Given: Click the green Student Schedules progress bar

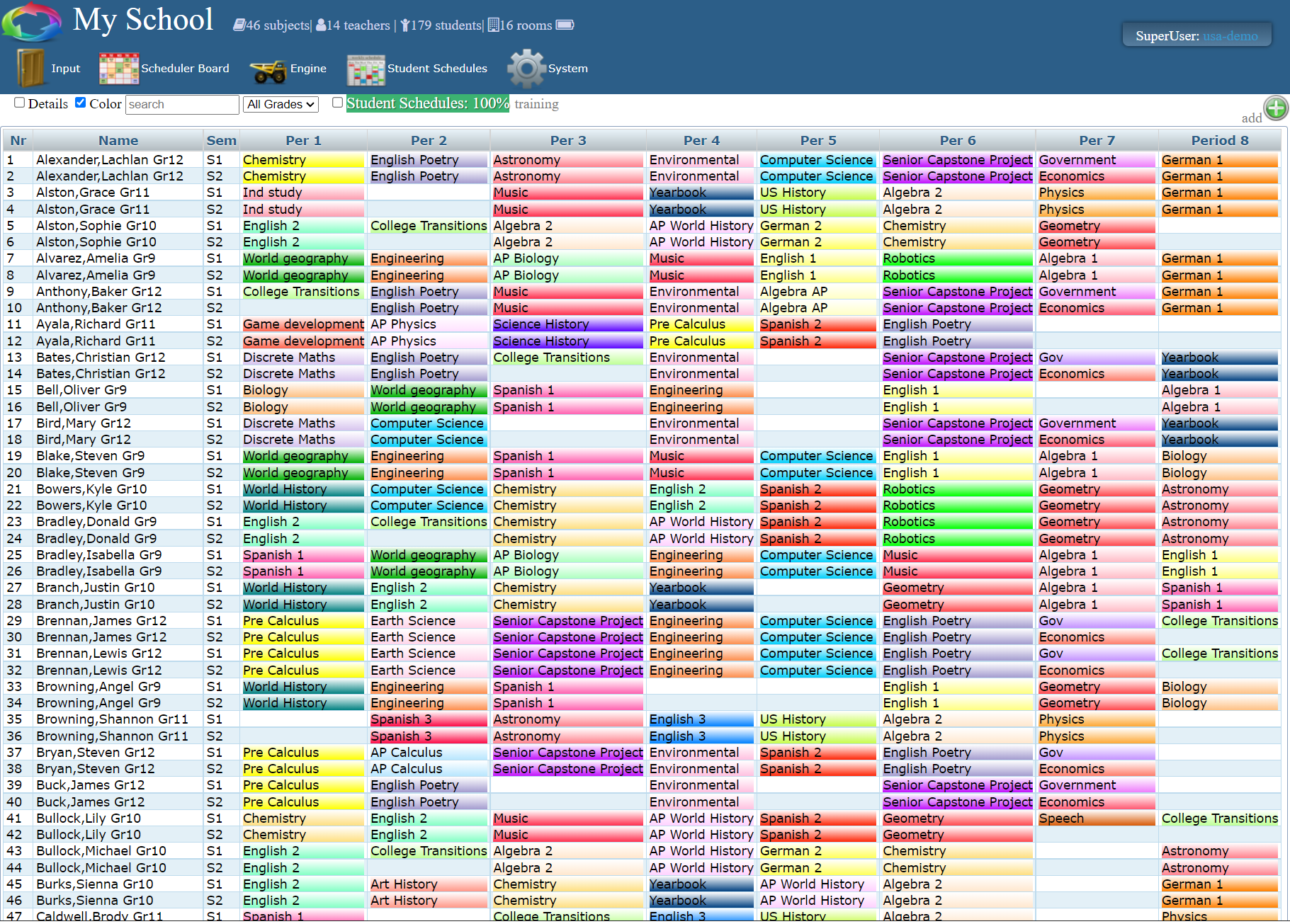Looking at the screenshot, I should point(427,103).
